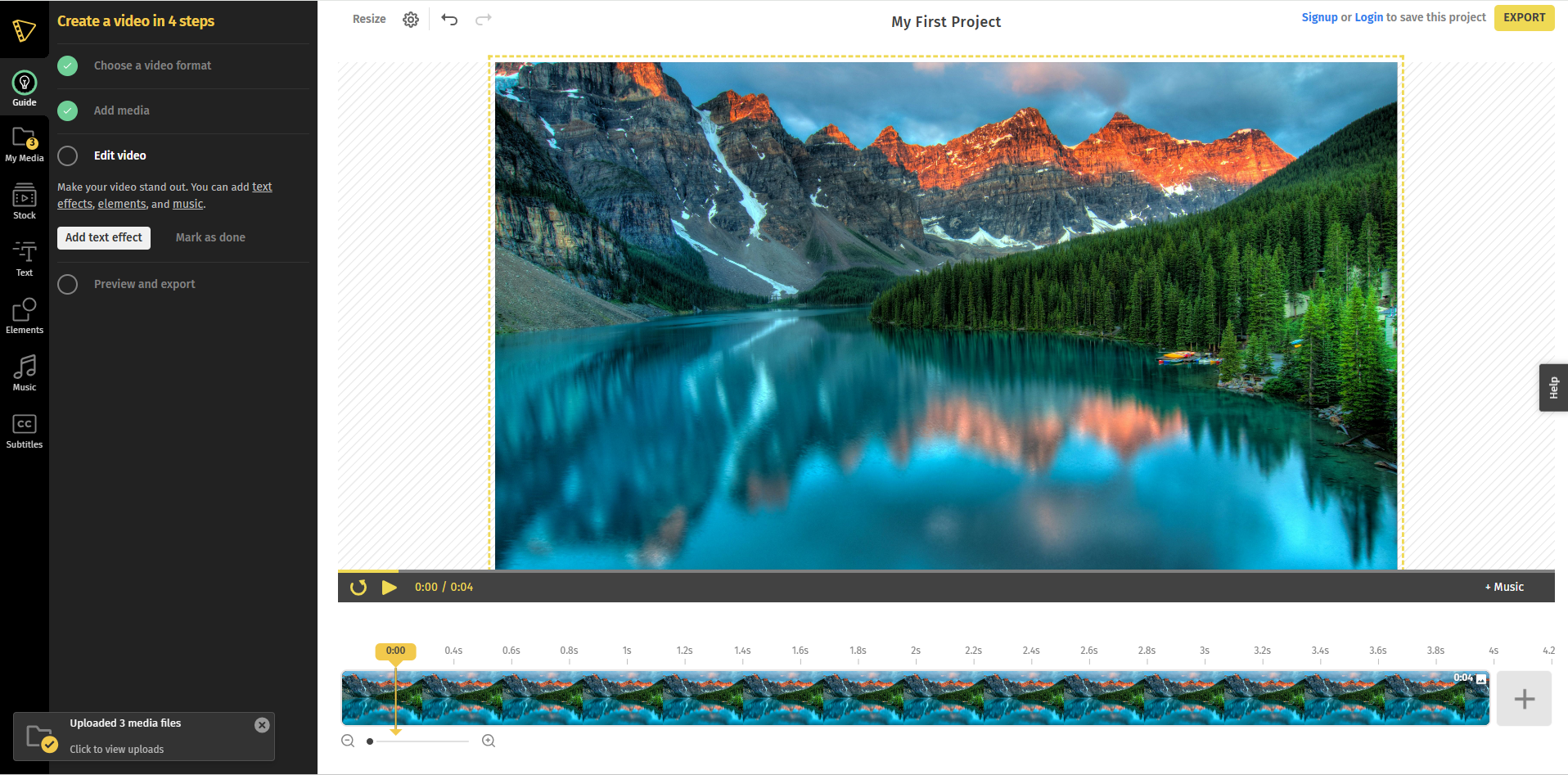Screen dimensions: 1568x775
Task: Open the Resize options
Action: [x=369, y=18]
